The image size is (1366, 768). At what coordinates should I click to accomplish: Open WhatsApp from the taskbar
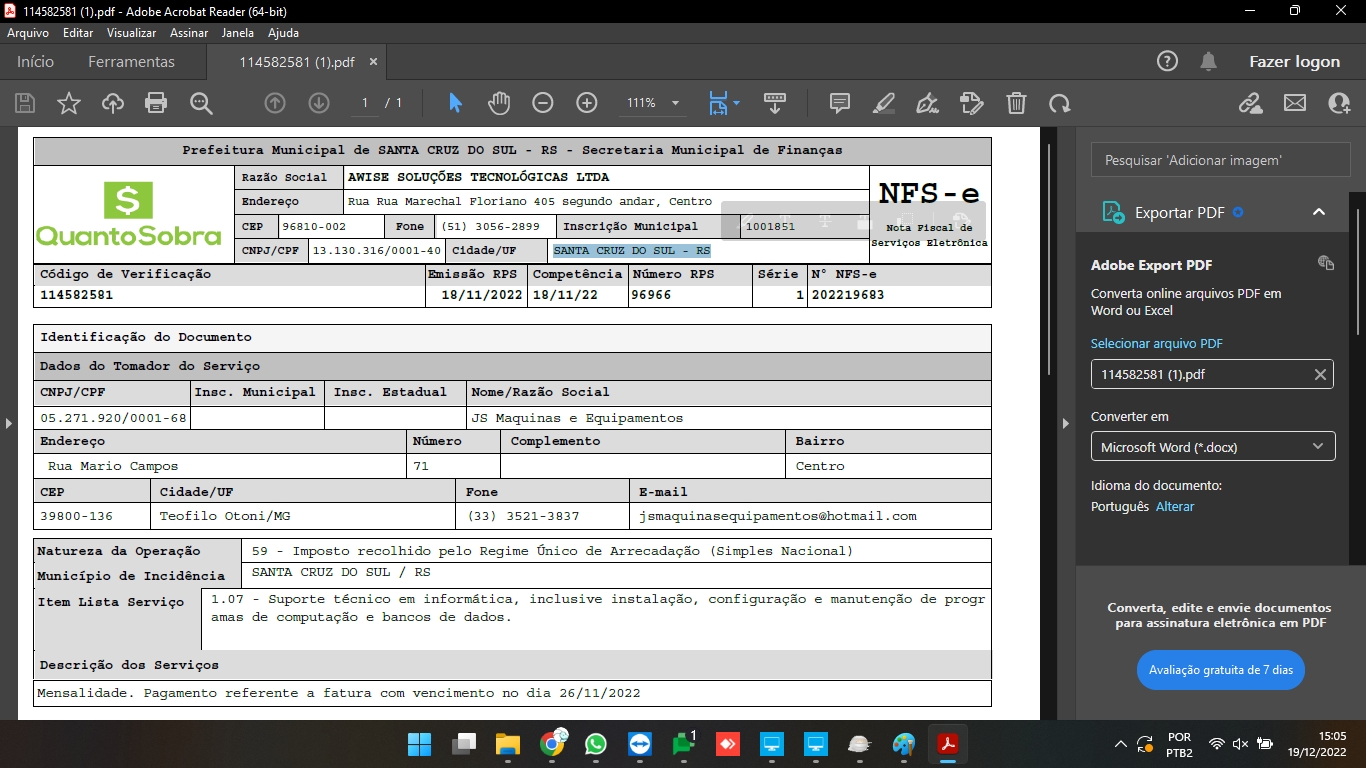pos(596,745)
